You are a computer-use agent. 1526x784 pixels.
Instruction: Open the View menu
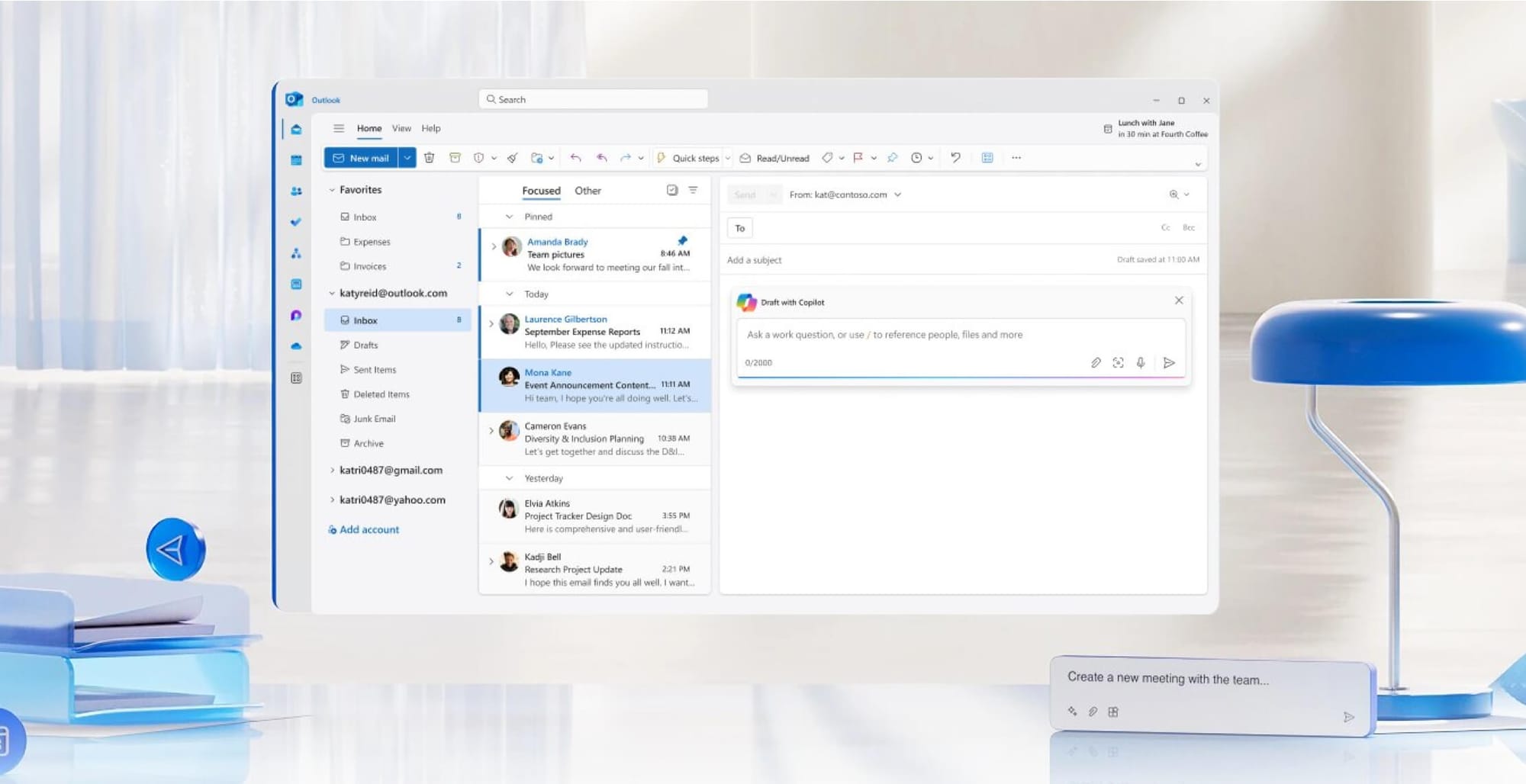tap(401, 128)
